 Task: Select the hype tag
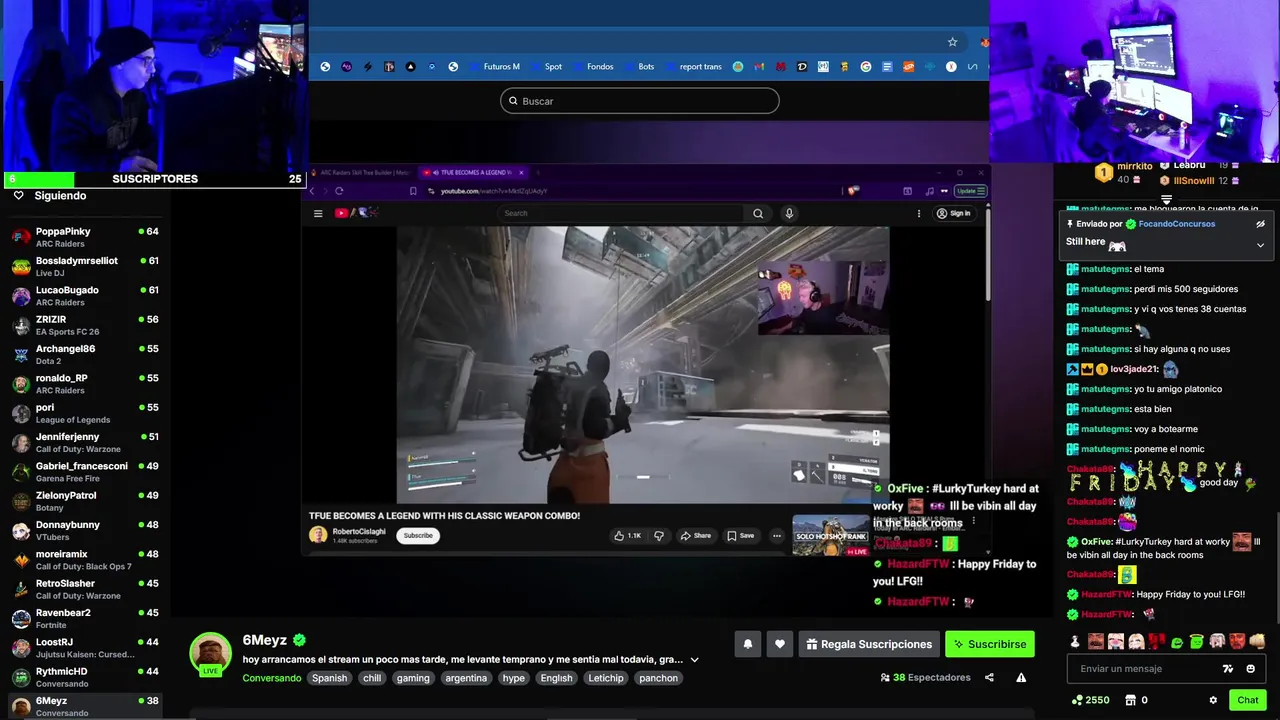click(513, 678)
